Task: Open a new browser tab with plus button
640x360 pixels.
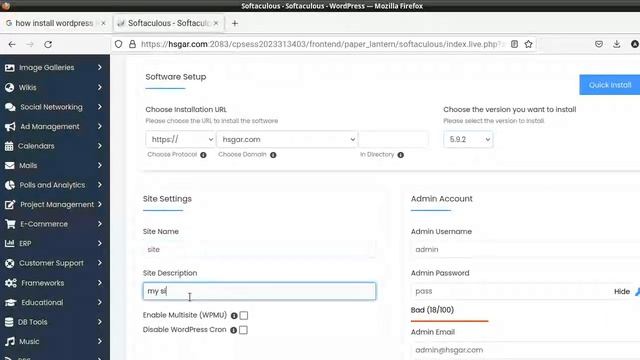Action: (235, 23)
